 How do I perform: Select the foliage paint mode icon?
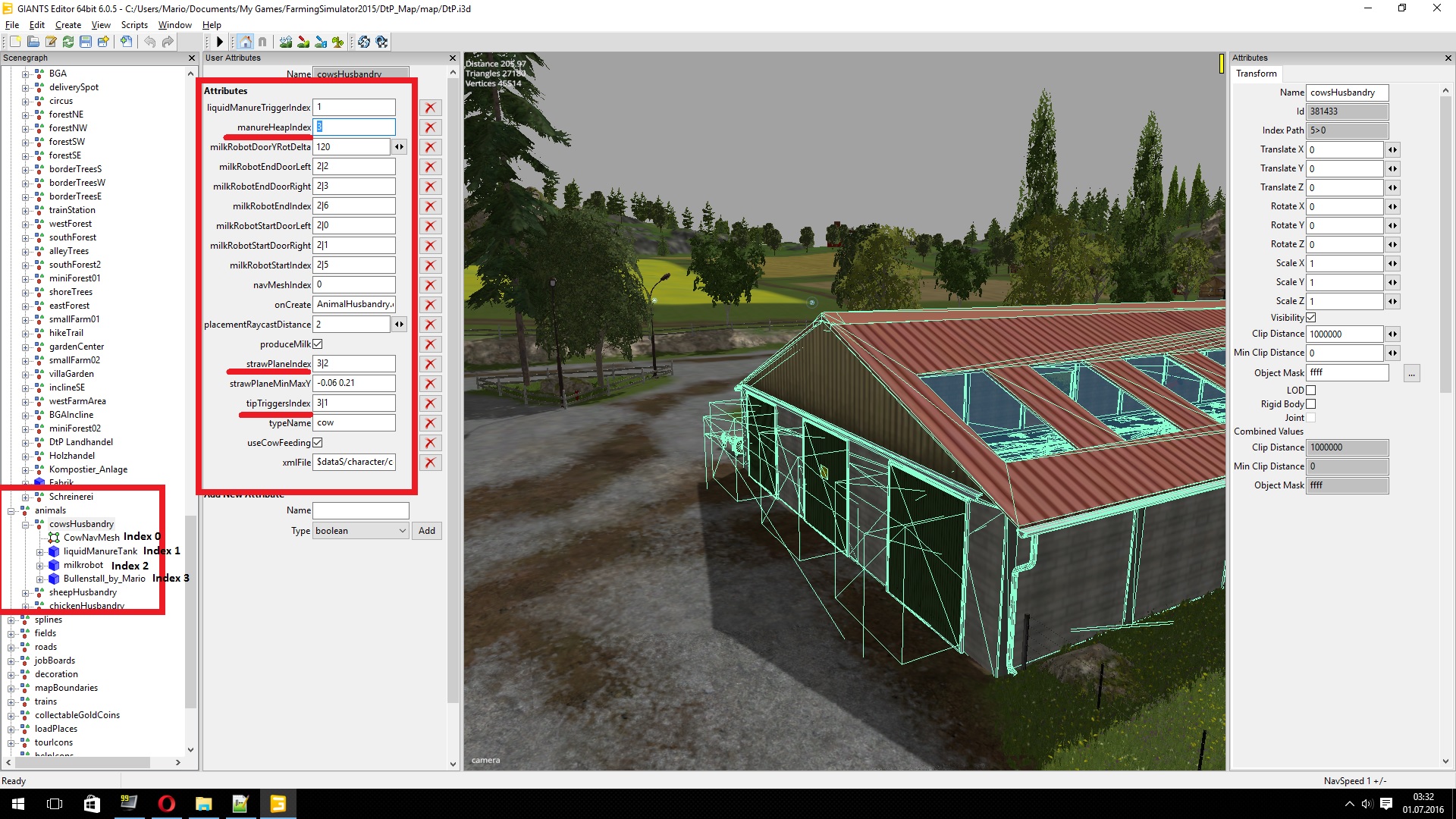pyautogui.click(x=337, y=42)
